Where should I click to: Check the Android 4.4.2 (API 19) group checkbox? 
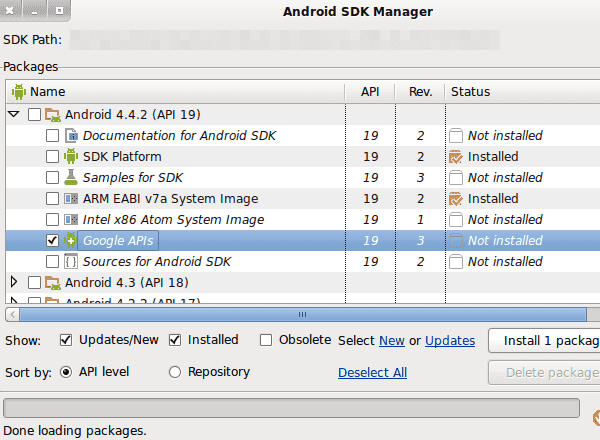point(34,114)
